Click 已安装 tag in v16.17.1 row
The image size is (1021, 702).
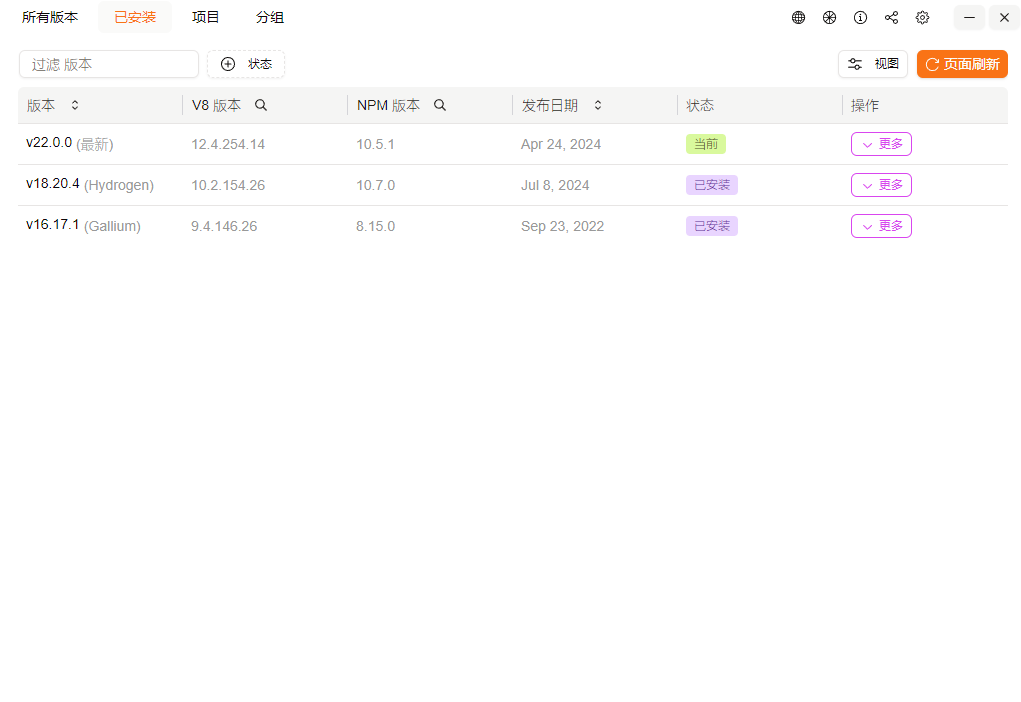712,226
